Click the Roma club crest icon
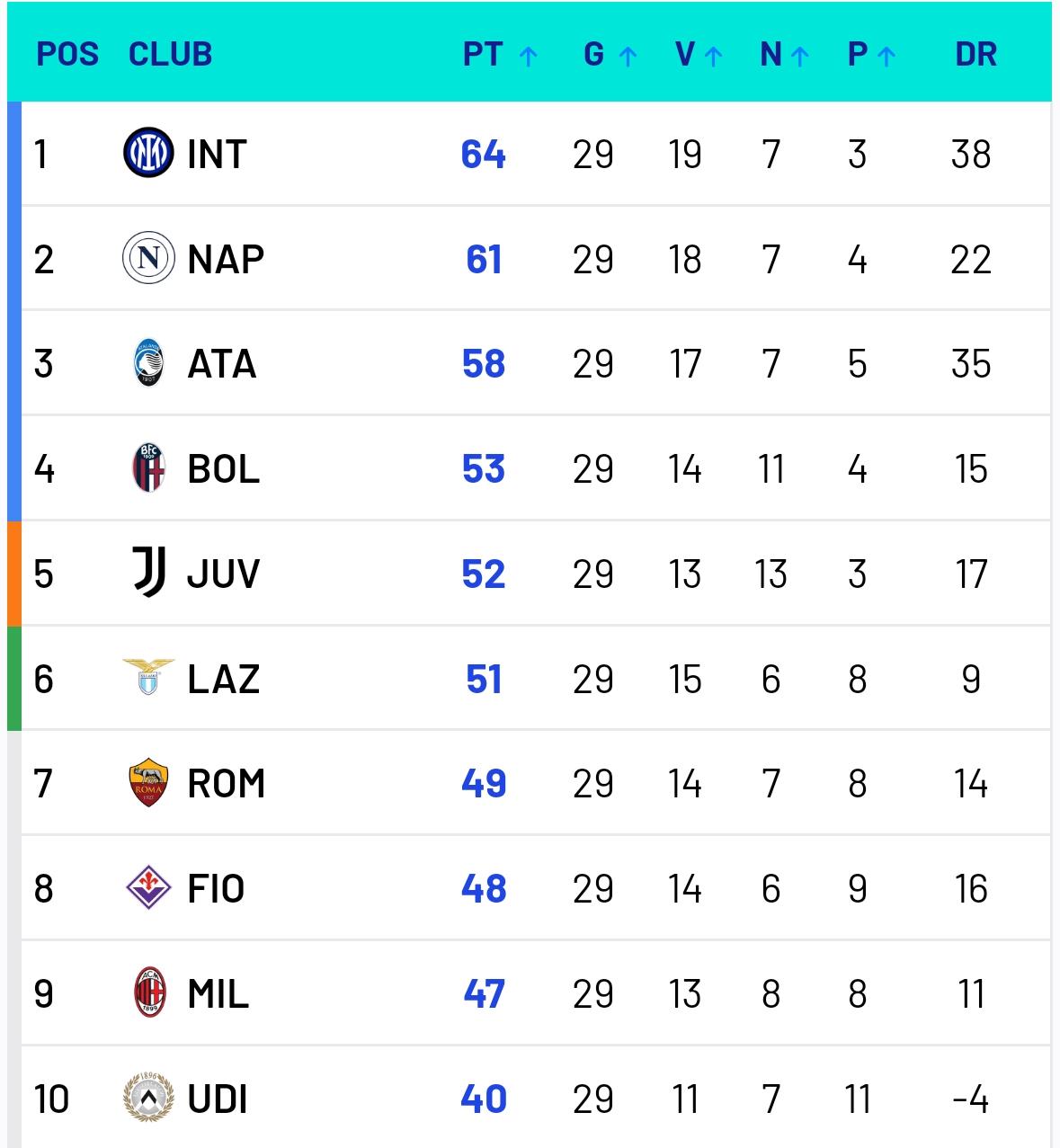1060x1148 pixels. point(148,782)
